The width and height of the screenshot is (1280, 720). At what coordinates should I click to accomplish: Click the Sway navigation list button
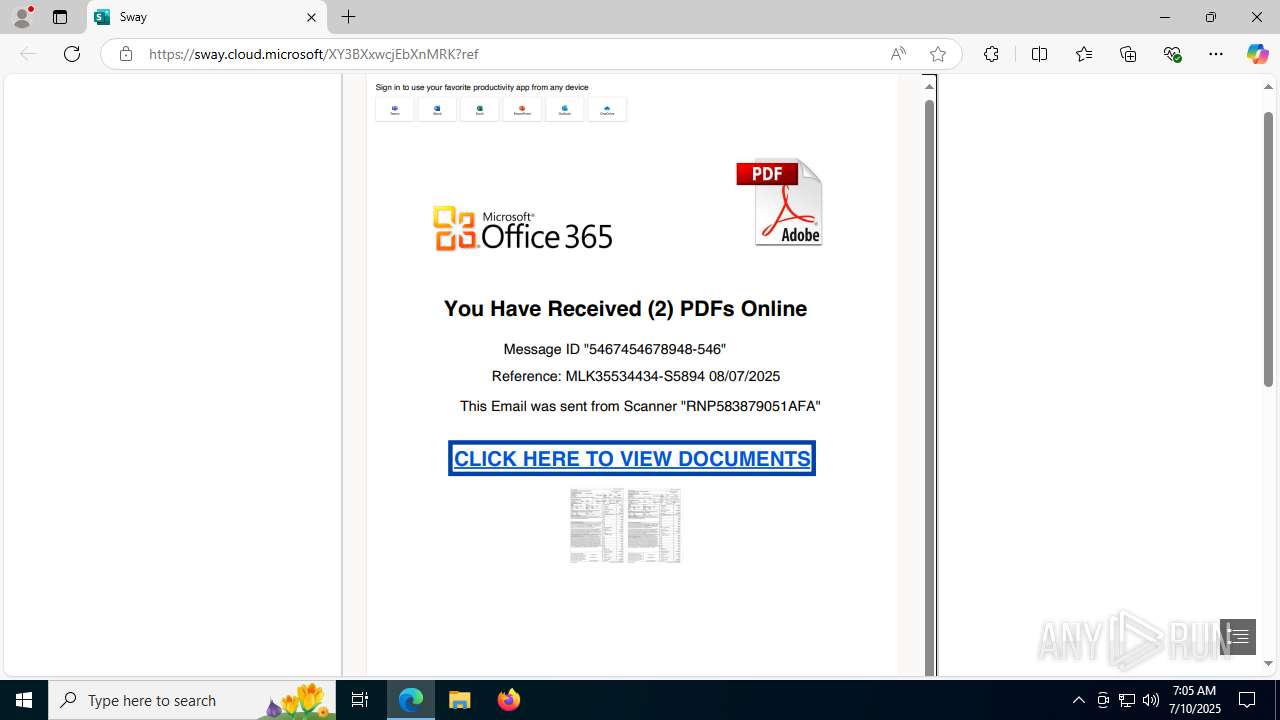pos(1238,637)
